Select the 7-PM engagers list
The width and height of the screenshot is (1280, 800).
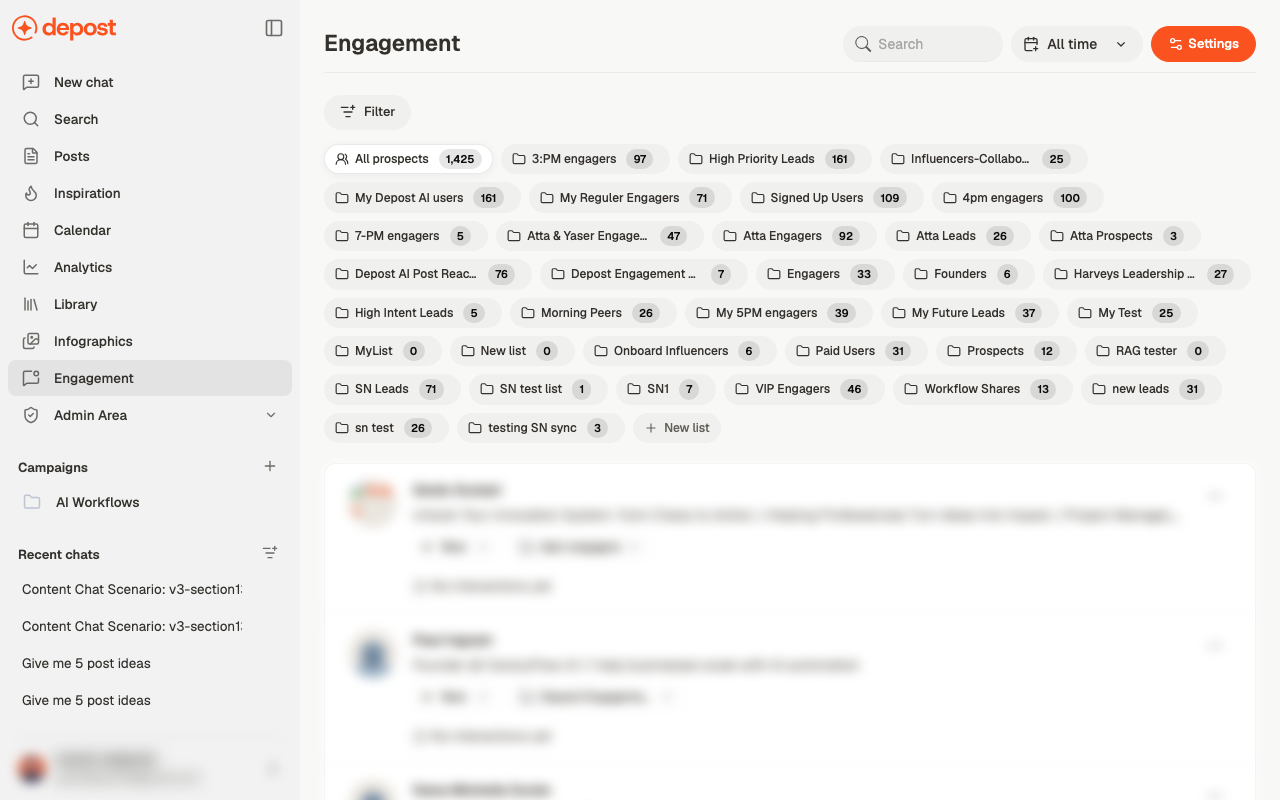pyautogui.click(x=406, y=236)
